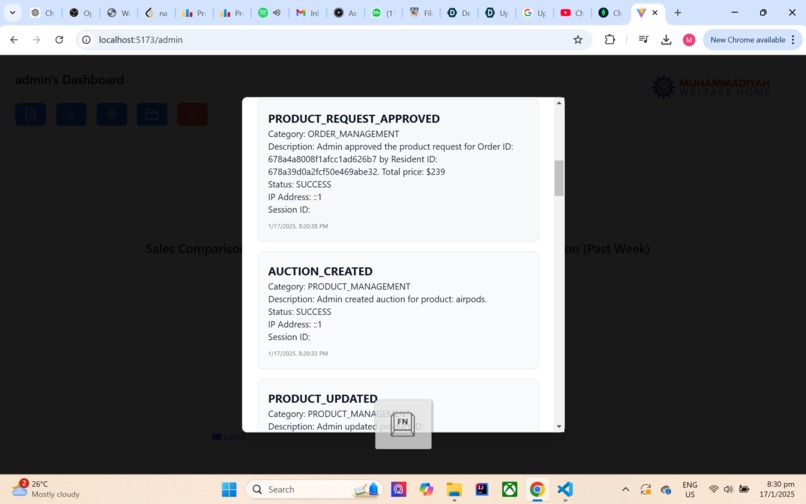View site information for localhost
This screenshot has width=806, height=504.
(x=86, y=40)
